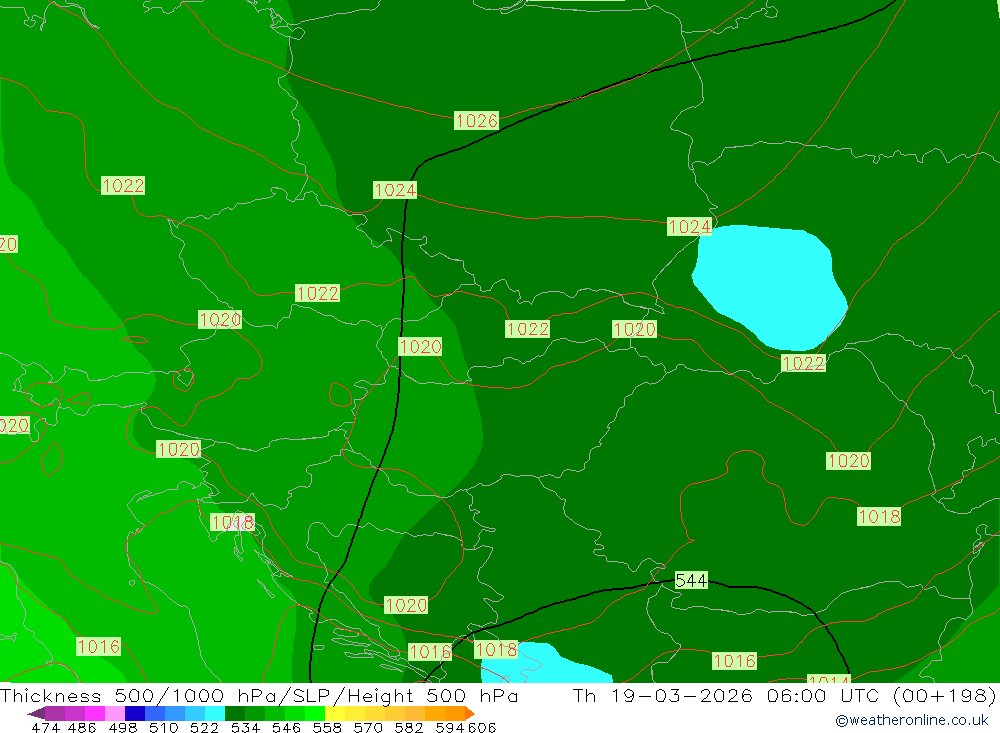The height and width of the screenshot is (733, 1000).
Task: Click the 544 height contour label
Action: click(x=691, y=580)
